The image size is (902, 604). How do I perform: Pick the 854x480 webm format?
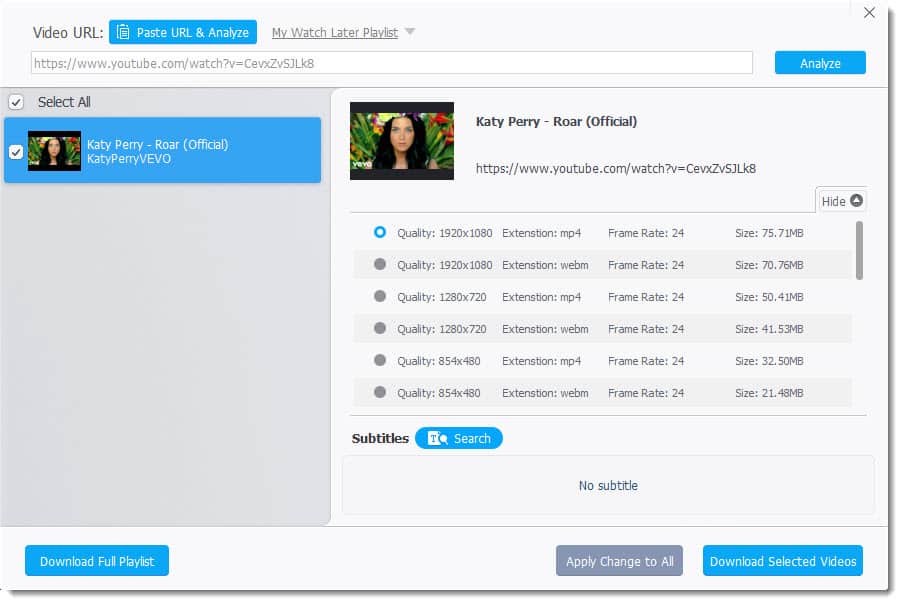tap(380, 392)
